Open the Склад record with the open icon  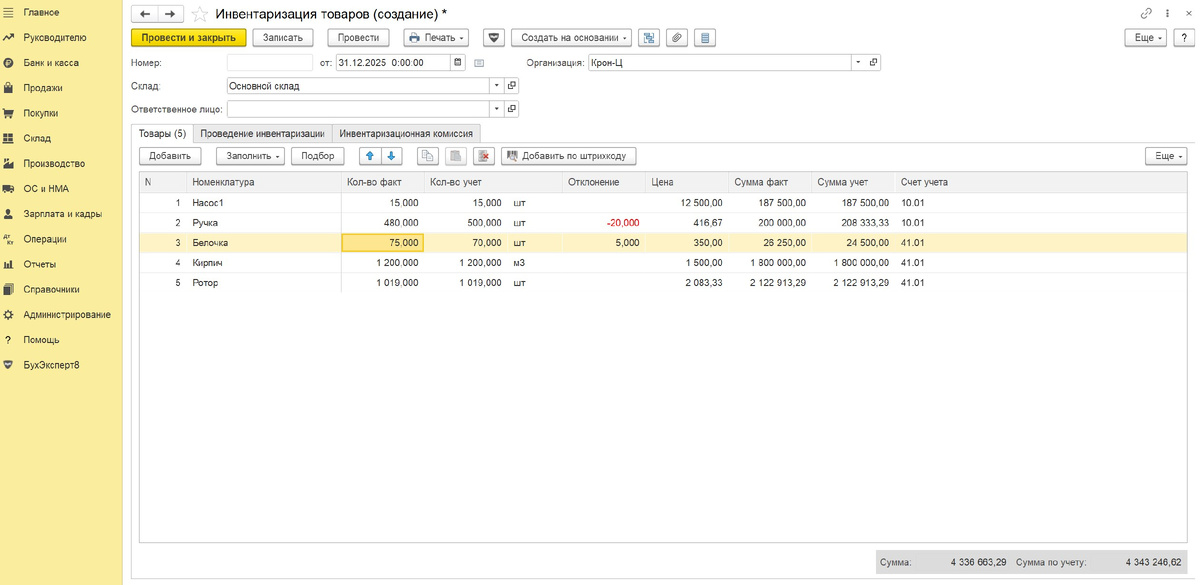coord(512,86)
